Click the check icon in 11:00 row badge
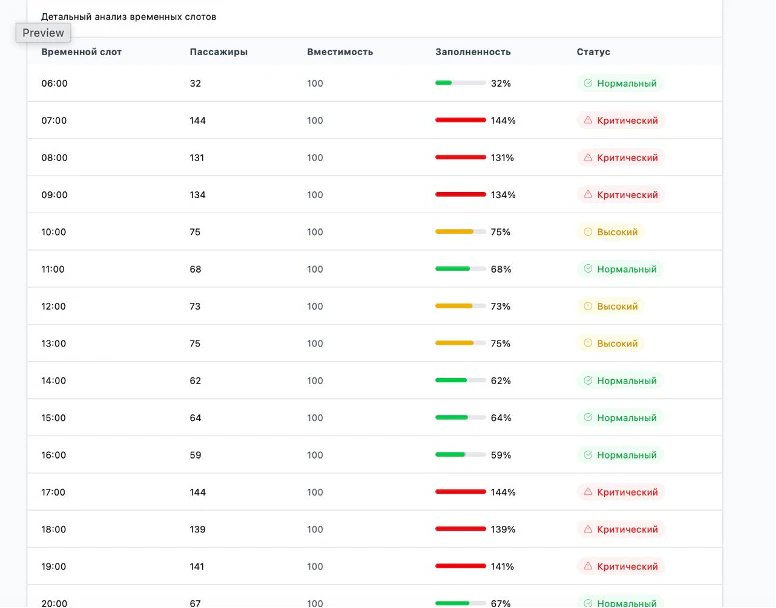 (x=587, y=269)
